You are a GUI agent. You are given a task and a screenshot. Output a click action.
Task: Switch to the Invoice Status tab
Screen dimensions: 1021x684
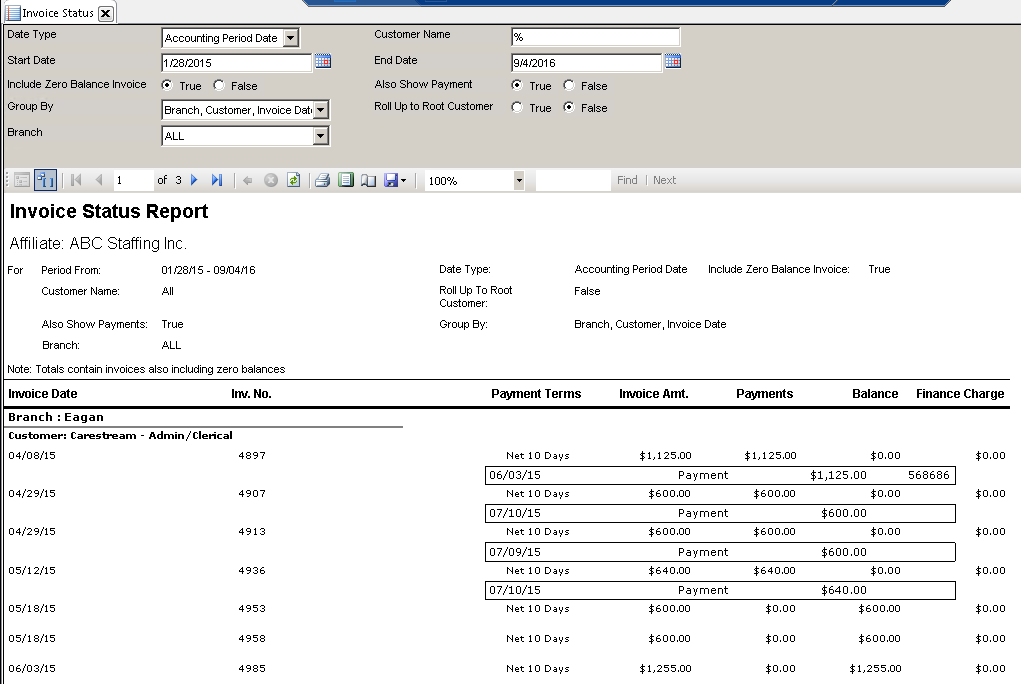coord(55,13)
